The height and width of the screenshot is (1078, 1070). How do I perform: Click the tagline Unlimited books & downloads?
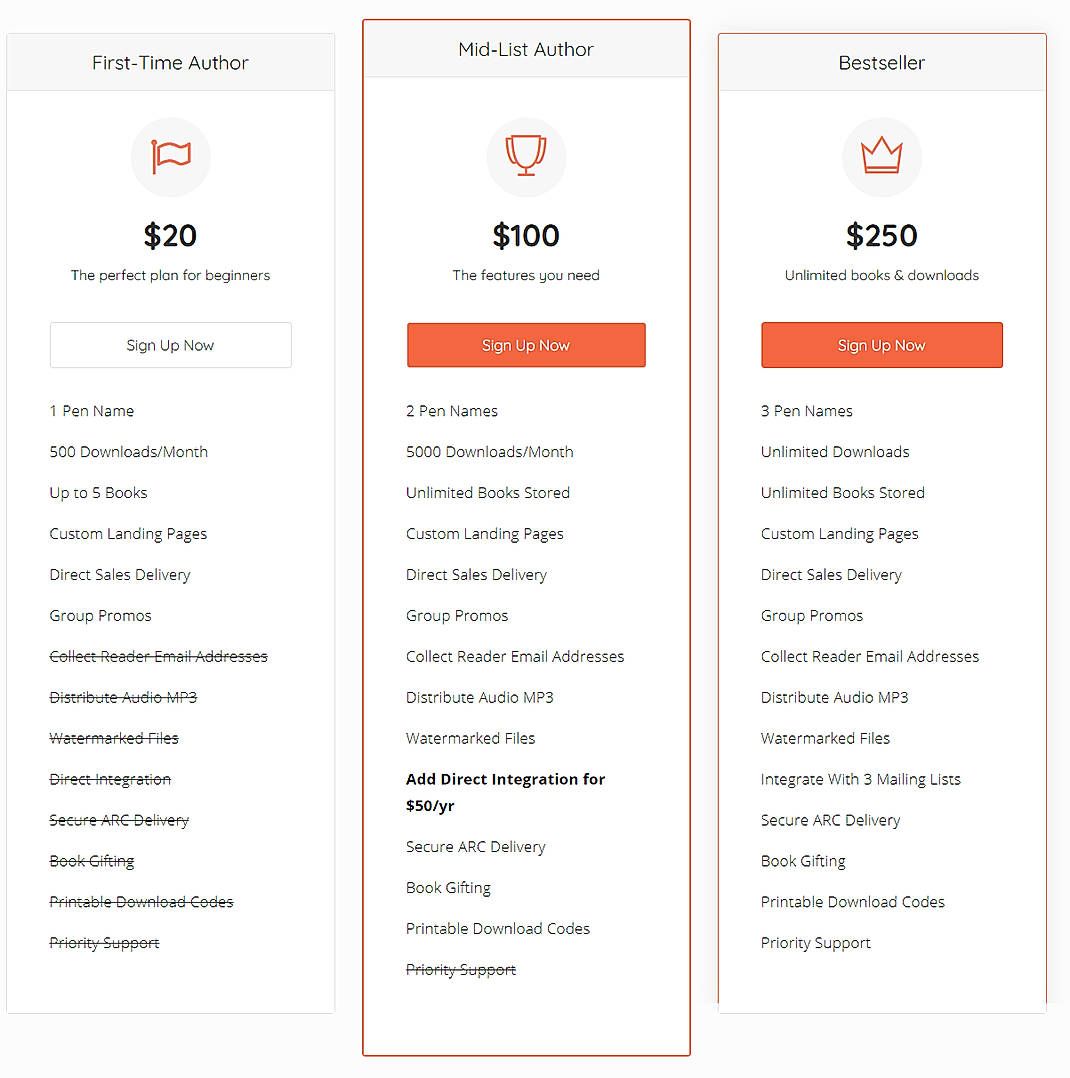coord(882,275)
